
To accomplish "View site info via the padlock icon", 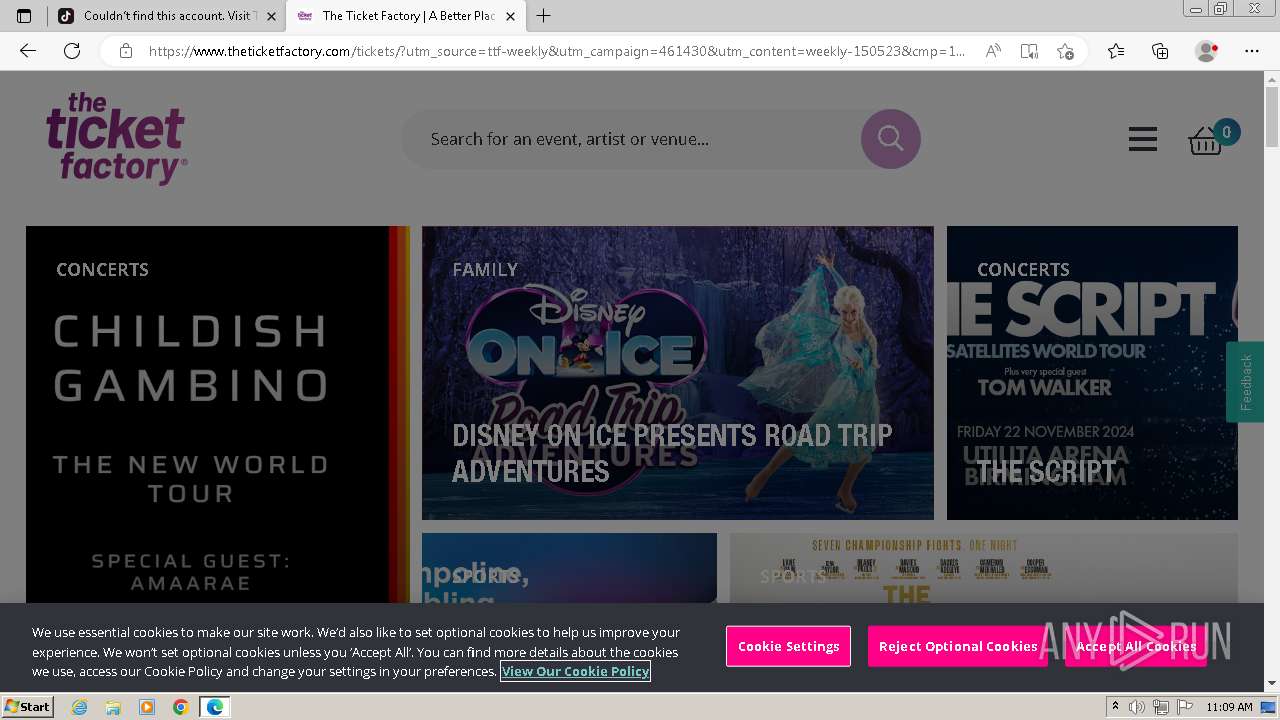I will 126,51.
